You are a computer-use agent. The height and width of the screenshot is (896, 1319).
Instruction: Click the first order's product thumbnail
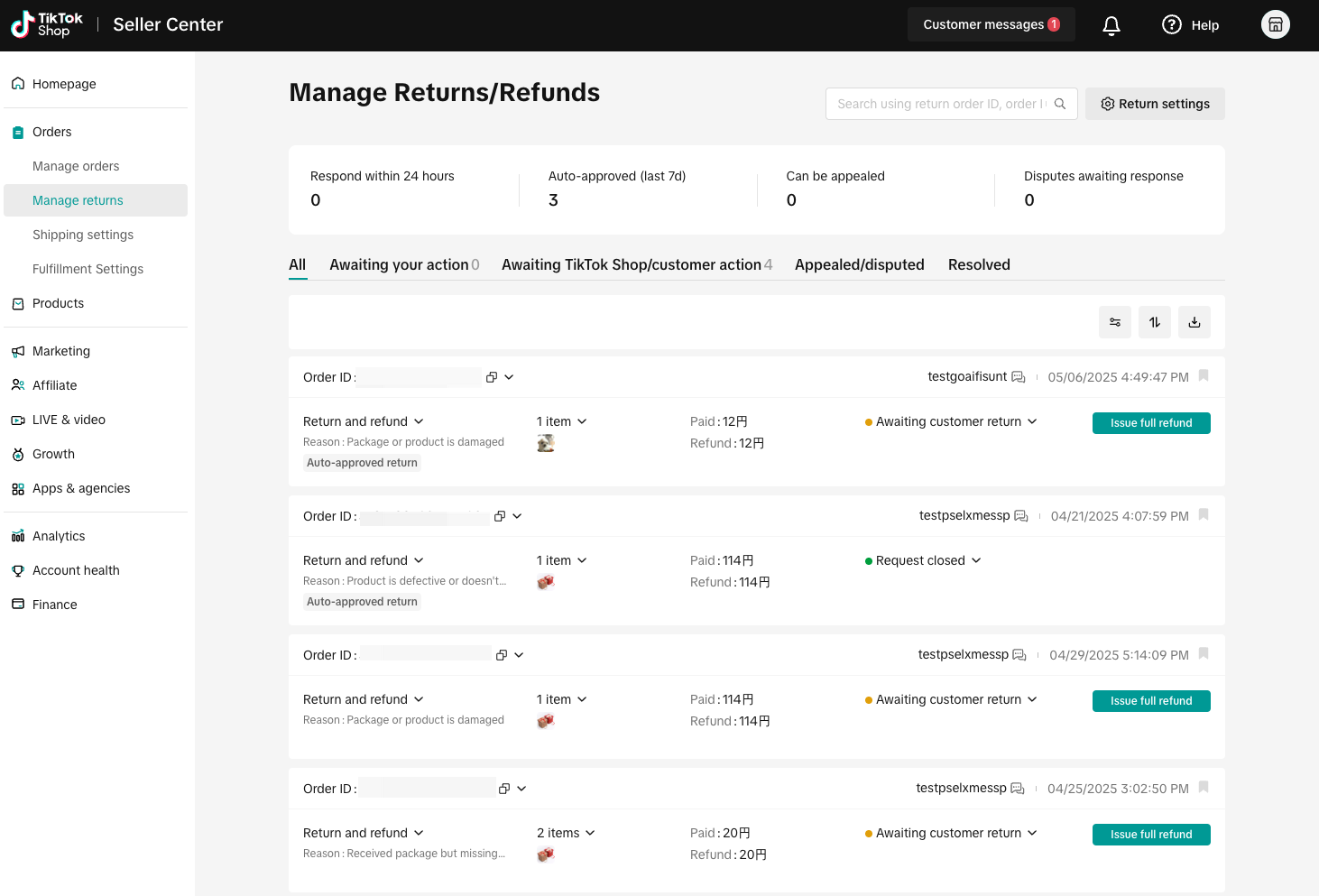[546, 443]
